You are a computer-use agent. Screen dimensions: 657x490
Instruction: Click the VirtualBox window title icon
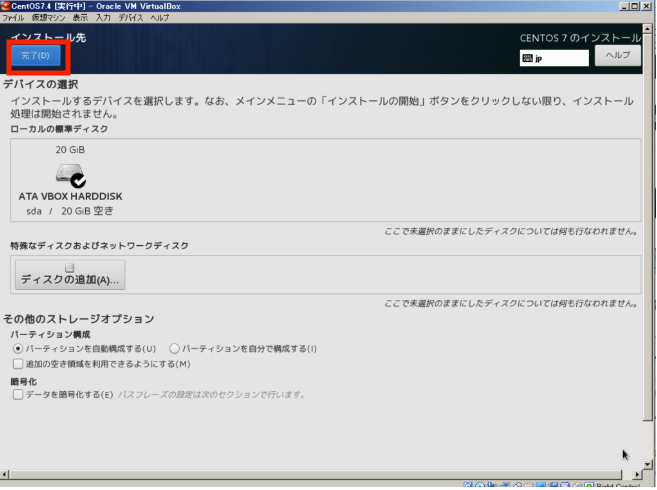(5, 6)
